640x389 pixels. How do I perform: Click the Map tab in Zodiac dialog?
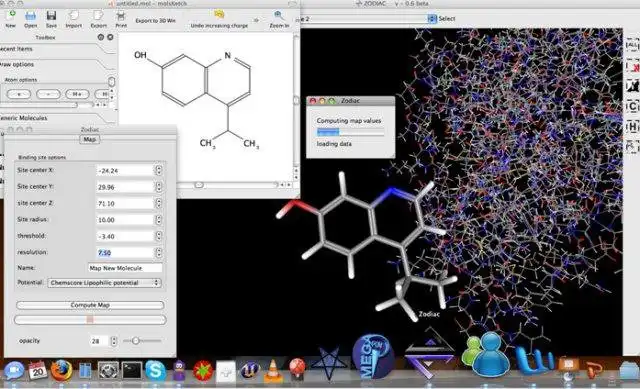click(x=89, y=140)
